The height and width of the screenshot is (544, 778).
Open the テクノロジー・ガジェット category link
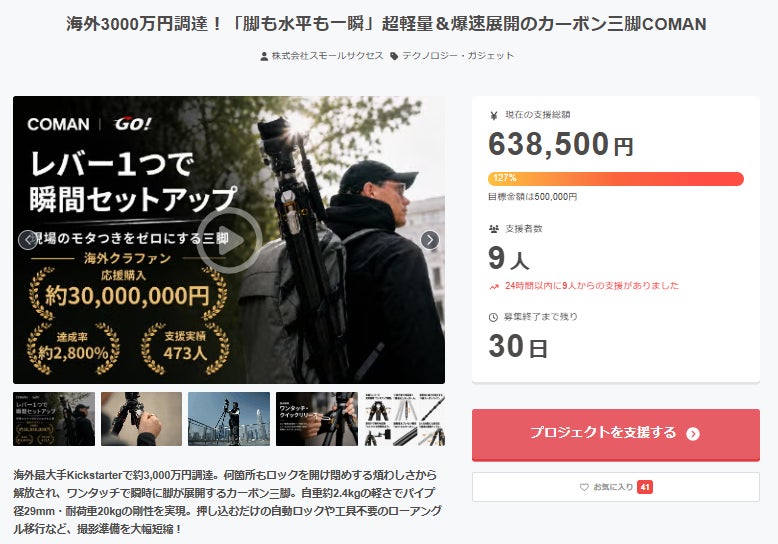(457, 56)
